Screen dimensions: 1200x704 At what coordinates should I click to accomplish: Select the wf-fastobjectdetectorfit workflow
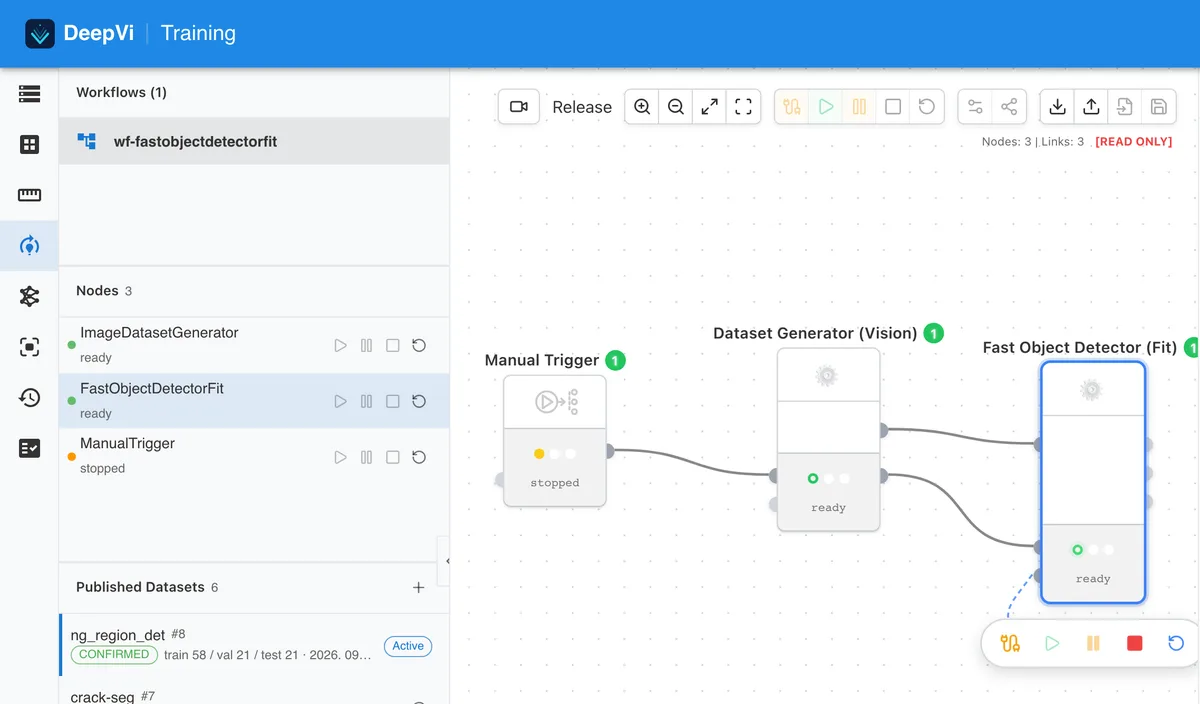[254, 141]
